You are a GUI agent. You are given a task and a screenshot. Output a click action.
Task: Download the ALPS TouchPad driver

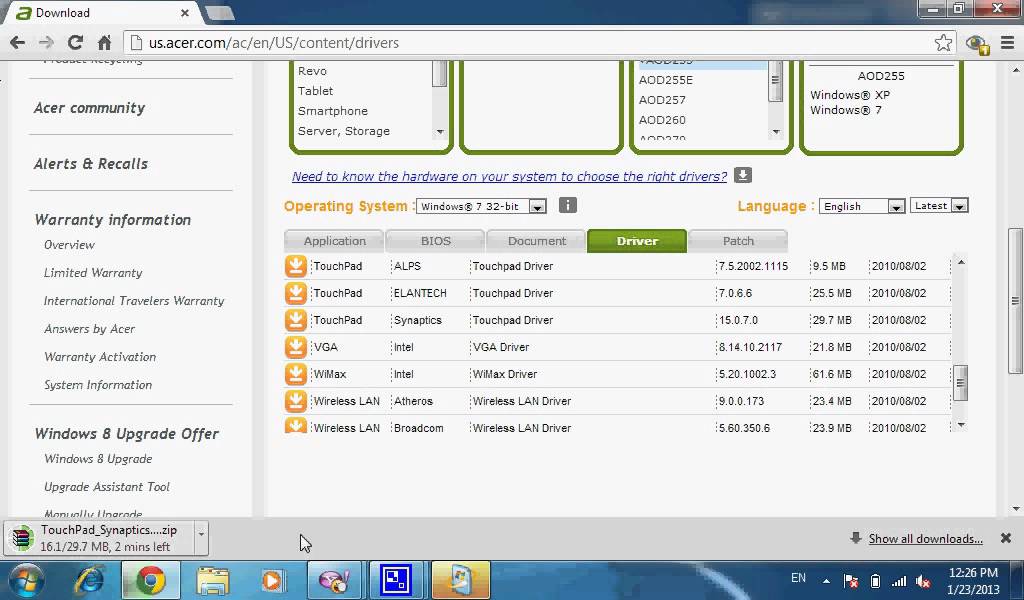pos(295,266)
